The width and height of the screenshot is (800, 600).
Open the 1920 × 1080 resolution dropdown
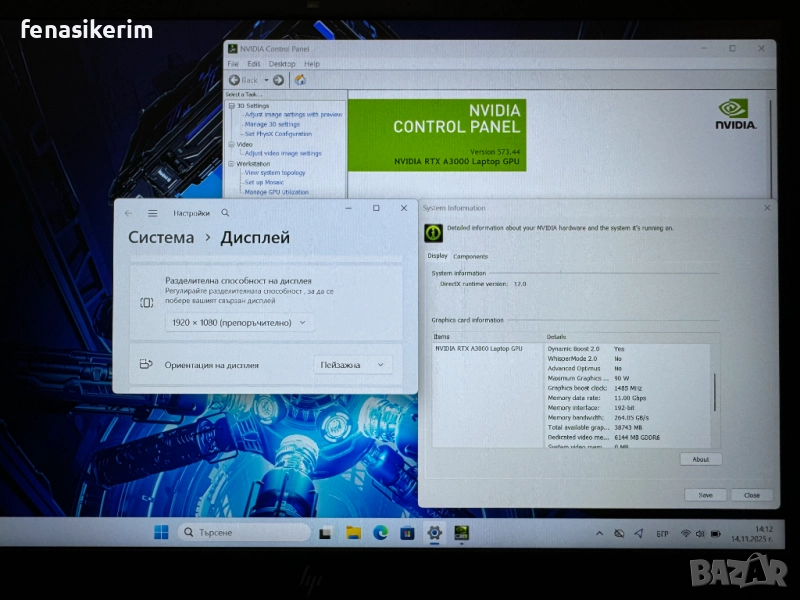pos(239,322)
